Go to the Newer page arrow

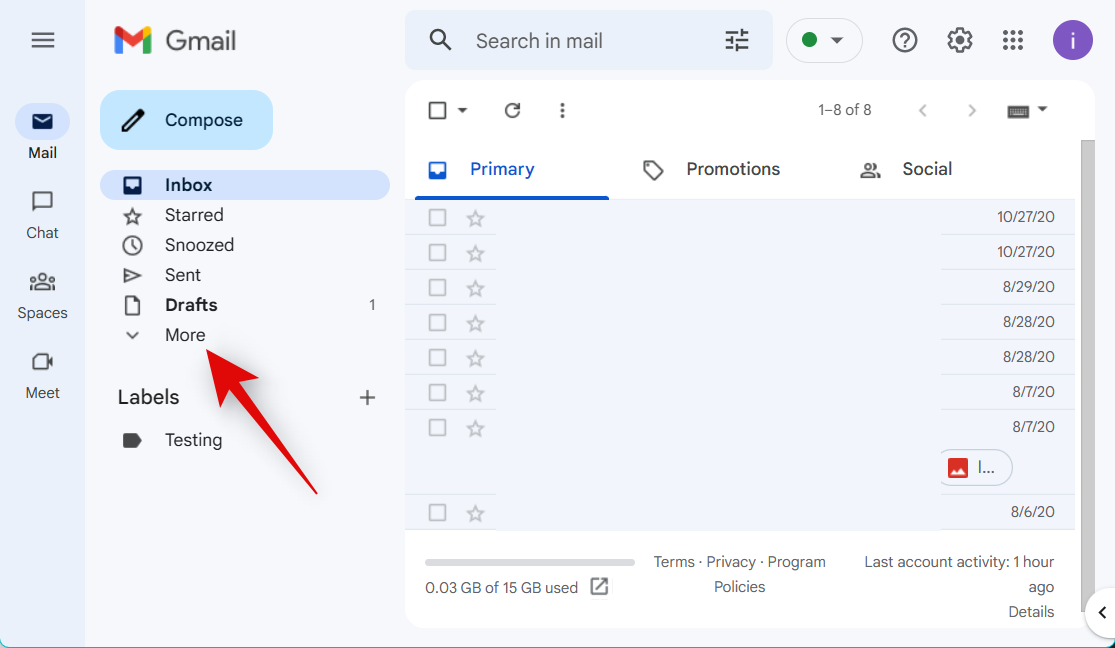point(922,110)
